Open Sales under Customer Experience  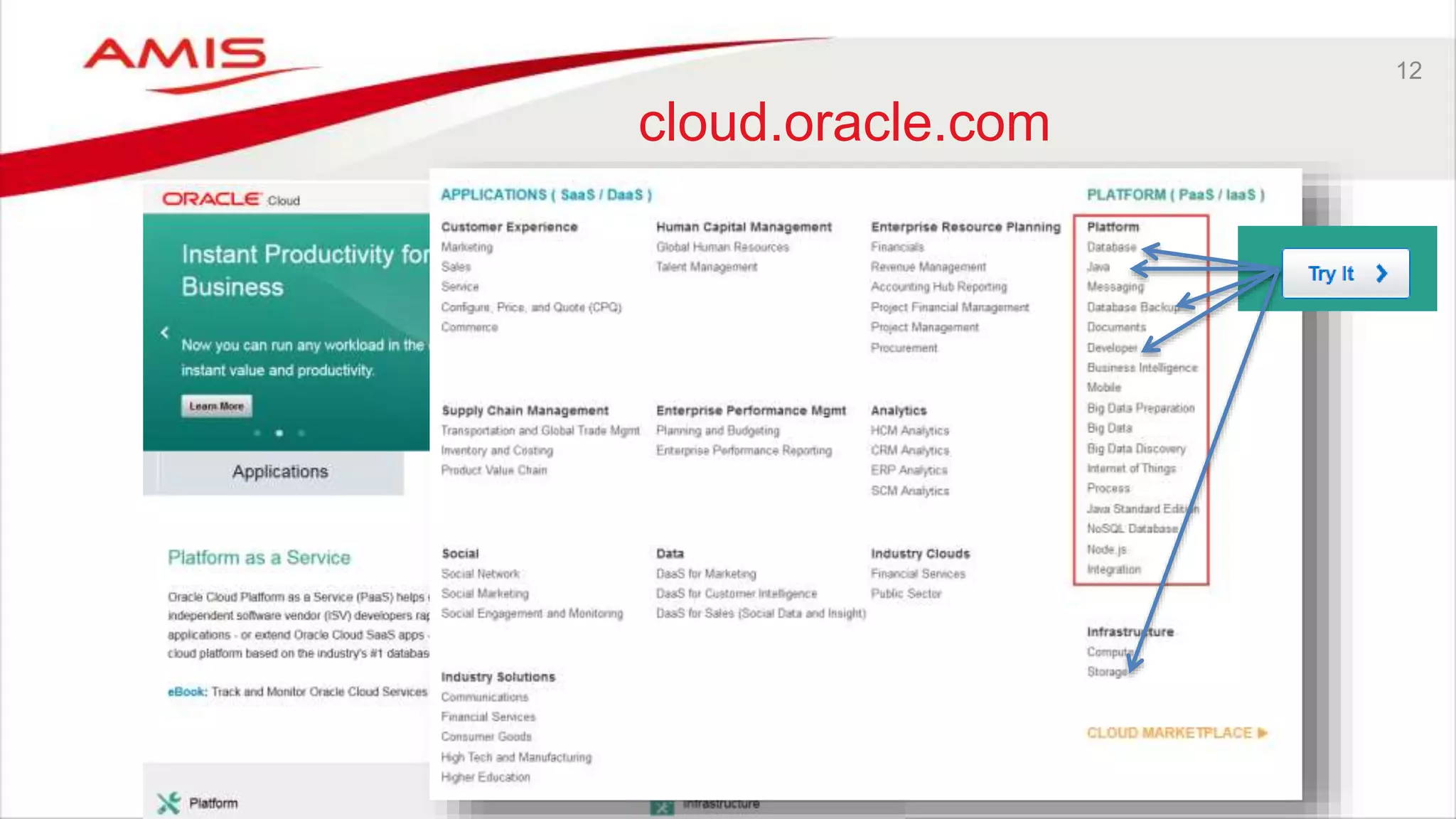[456, 267]
